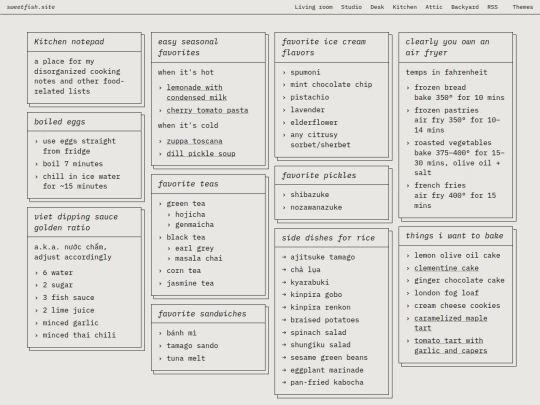Open tomato tart with garlic and capers link
540x405 pixels.
click(450, 345)
